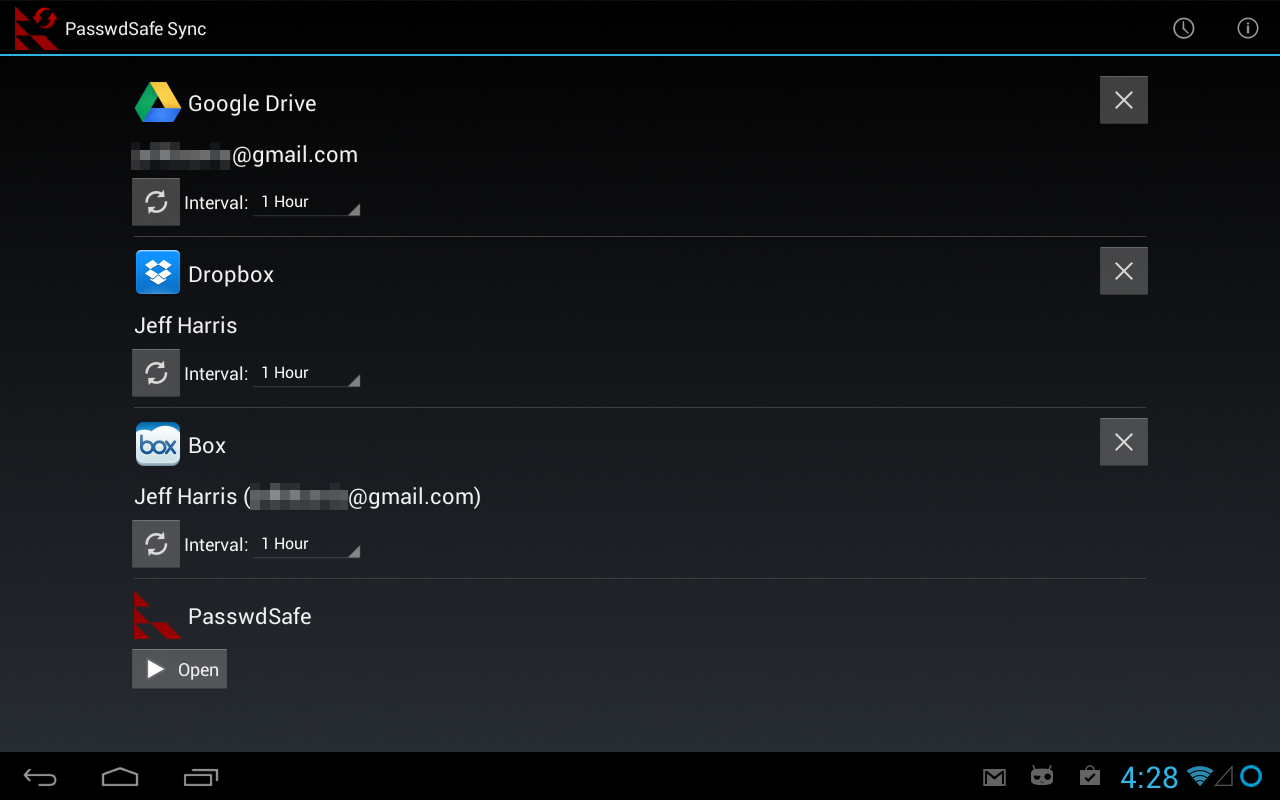The width and height of the screenshot is (1280, 800).
Task: Click the Dropbox logo icon
Action: tap(158, 272)
